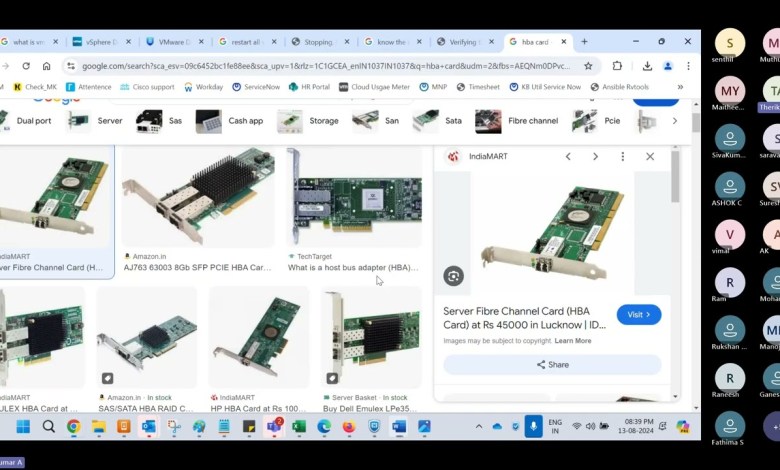Click the preview panel vertical scrollbar
780x470 pixels.
[675, 177]
